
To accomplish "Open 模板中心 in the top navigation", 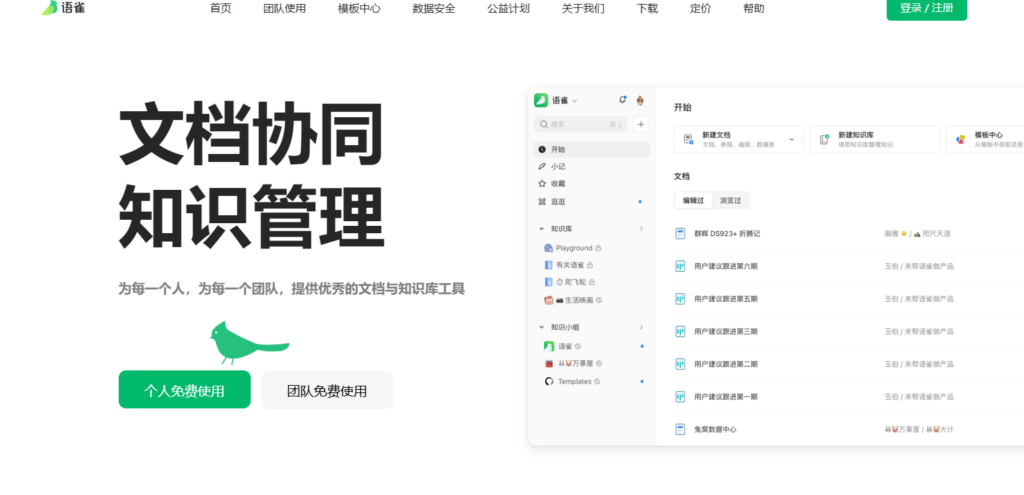I will click(359, 8).
